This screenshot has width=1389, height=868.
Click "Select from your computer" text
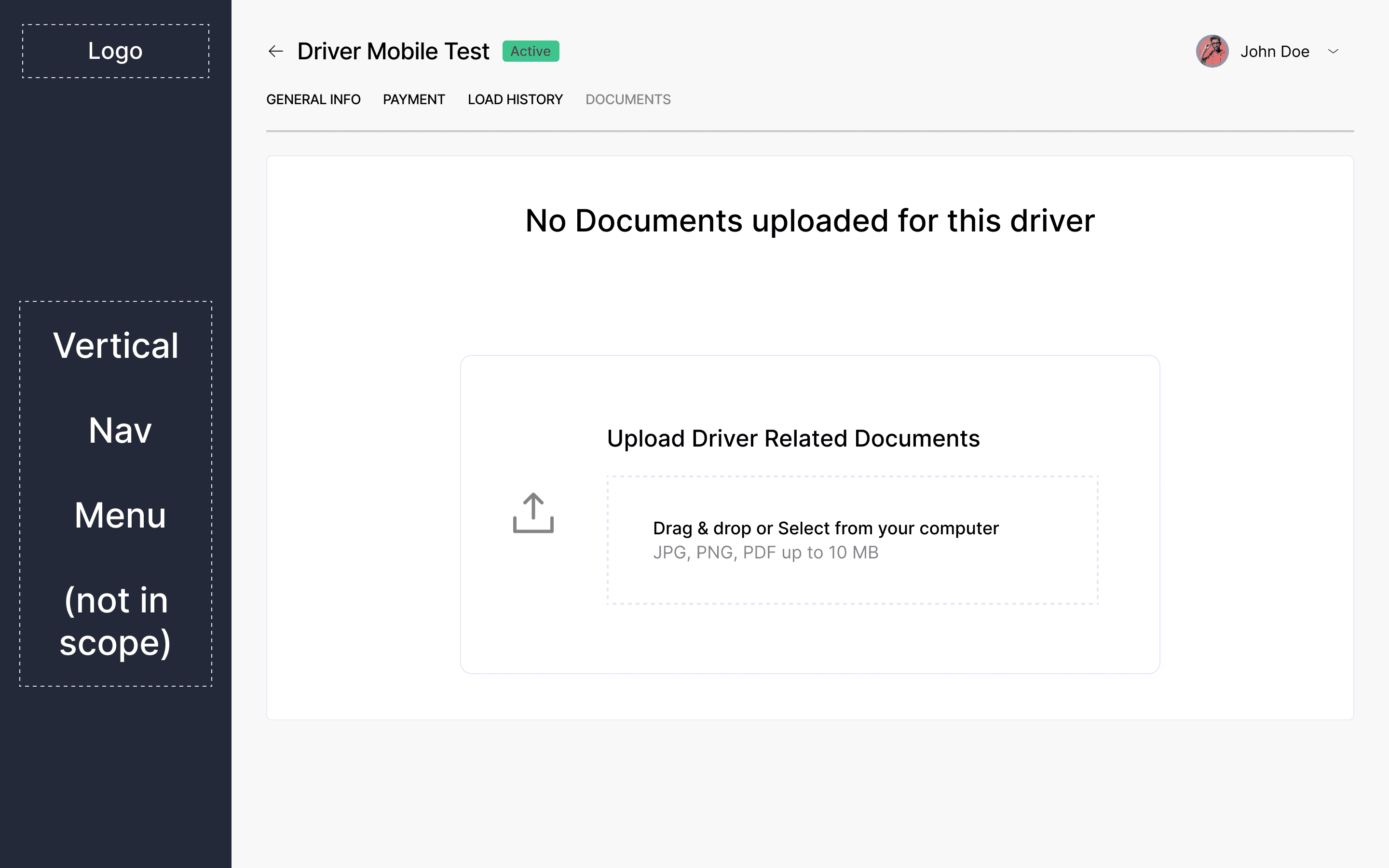point(888,528)
